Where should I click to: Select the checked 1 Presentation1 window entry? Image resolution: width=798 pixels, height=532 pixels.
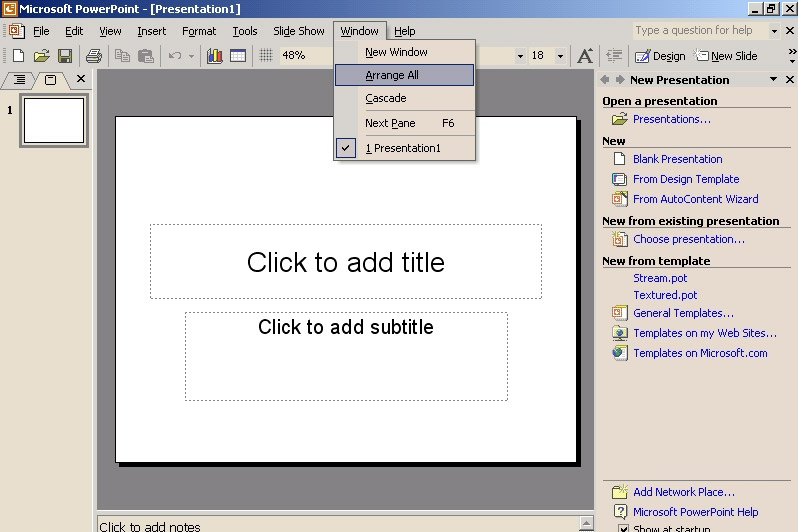[403, 148]
